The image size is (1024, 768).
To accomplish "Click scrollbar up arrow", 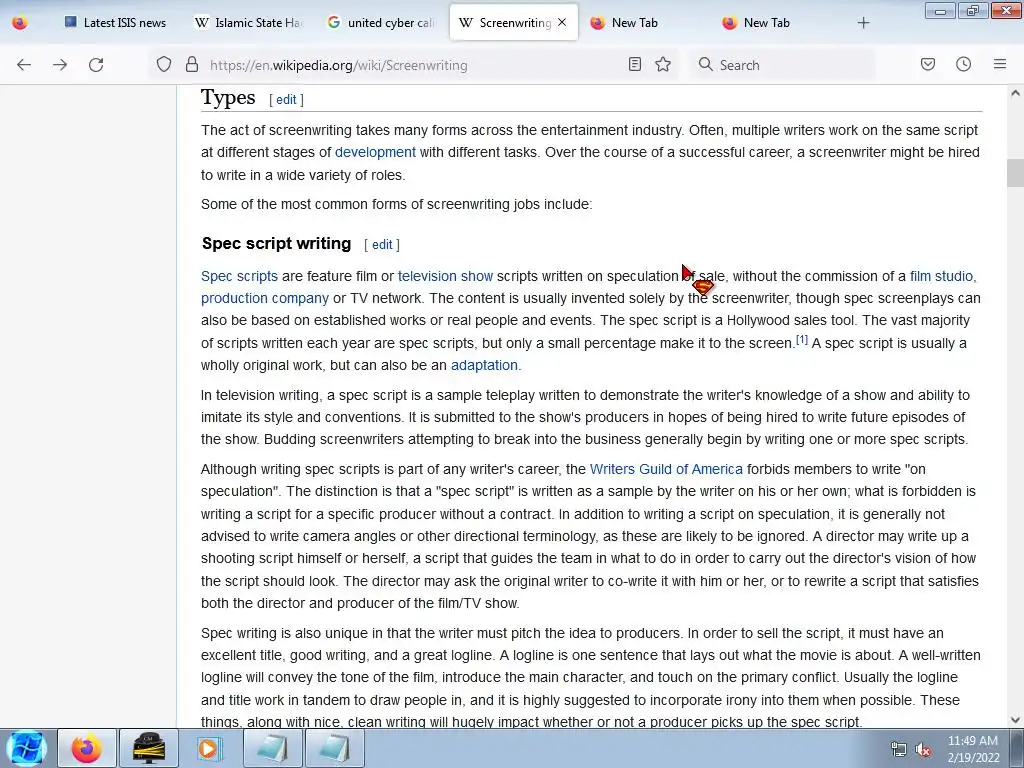I will pyautogui.click(x=1015, y=93).
